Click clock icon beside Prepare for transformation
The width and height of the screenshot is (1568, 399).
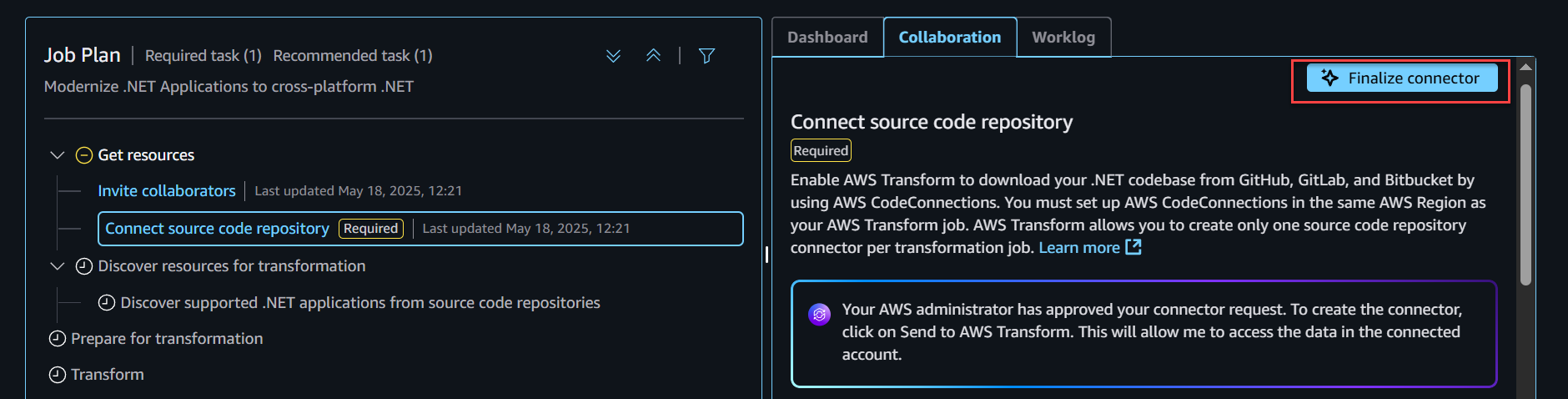click(58, 339)
